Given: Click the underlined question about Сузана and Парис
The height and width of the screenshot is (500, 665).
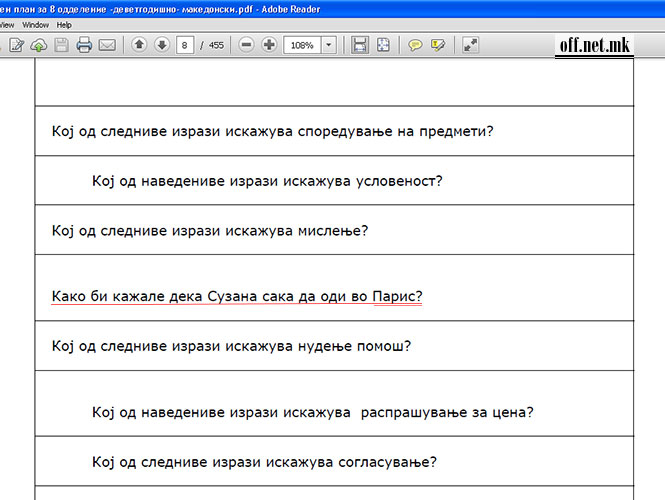Looking at the screenshot, I should click(236, 296).
